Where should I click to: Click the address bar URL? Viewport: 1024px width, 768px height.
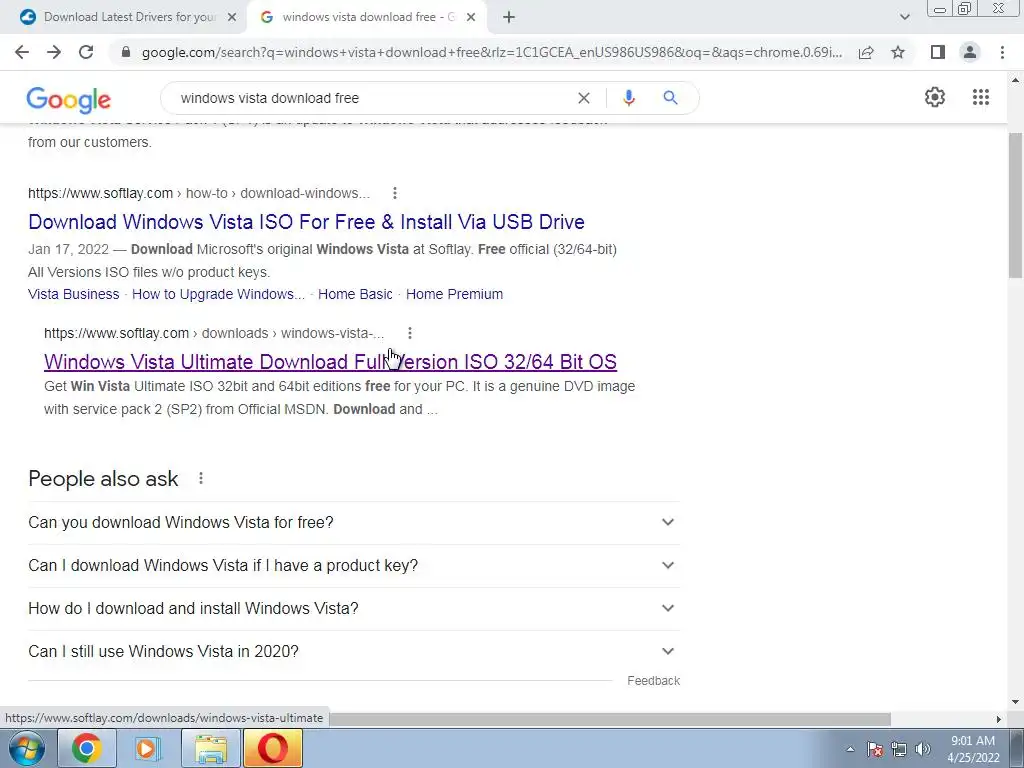[492, 52]
